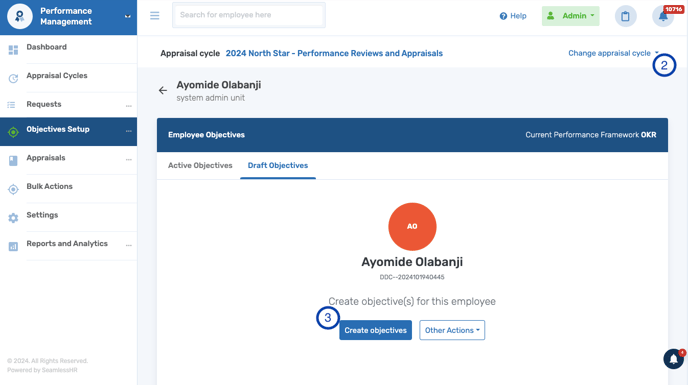Open Appraisals in sidebar

tap(46, 158)
